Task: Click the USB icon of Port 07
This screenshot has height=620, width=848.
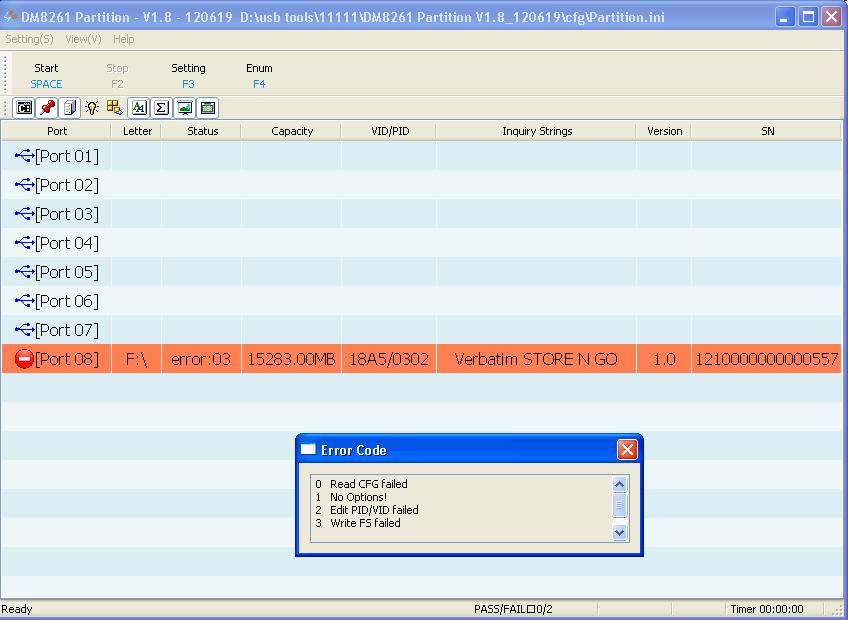Action: pos(24,330)
